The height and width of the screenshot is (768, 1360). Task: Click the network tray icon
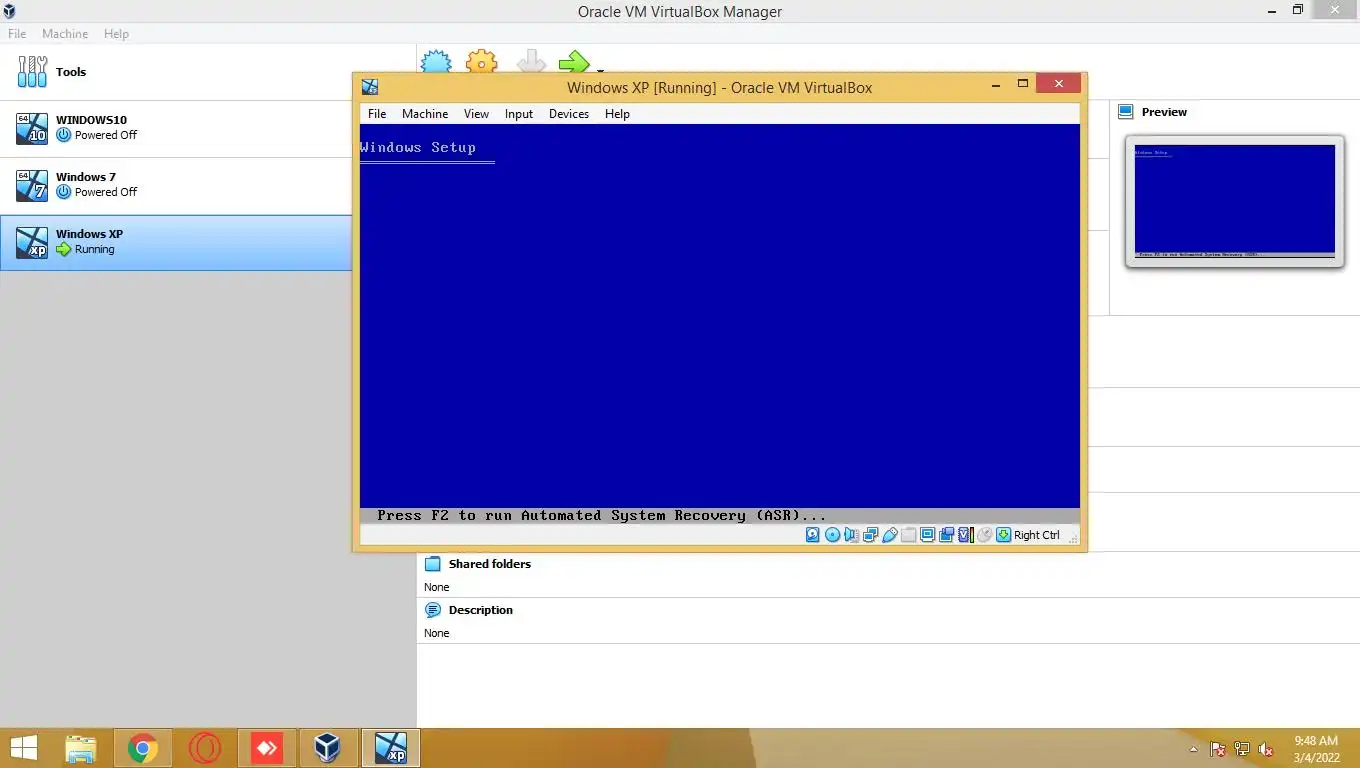[1242, 749]
